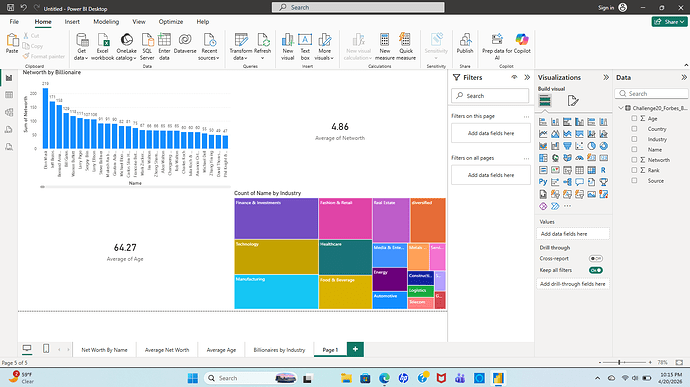Check the Country field checkbox

tap(634, 129)
